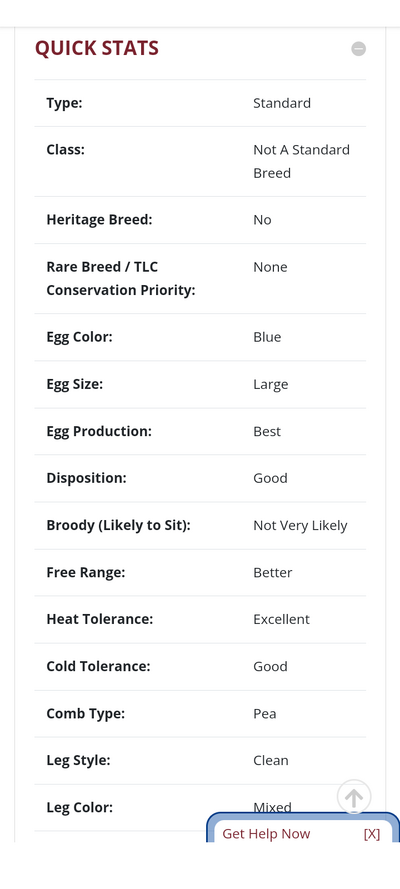Click the Heat Tolerance Excellent value
Screen dimensions: 400x889
click(x=282, y=619)
